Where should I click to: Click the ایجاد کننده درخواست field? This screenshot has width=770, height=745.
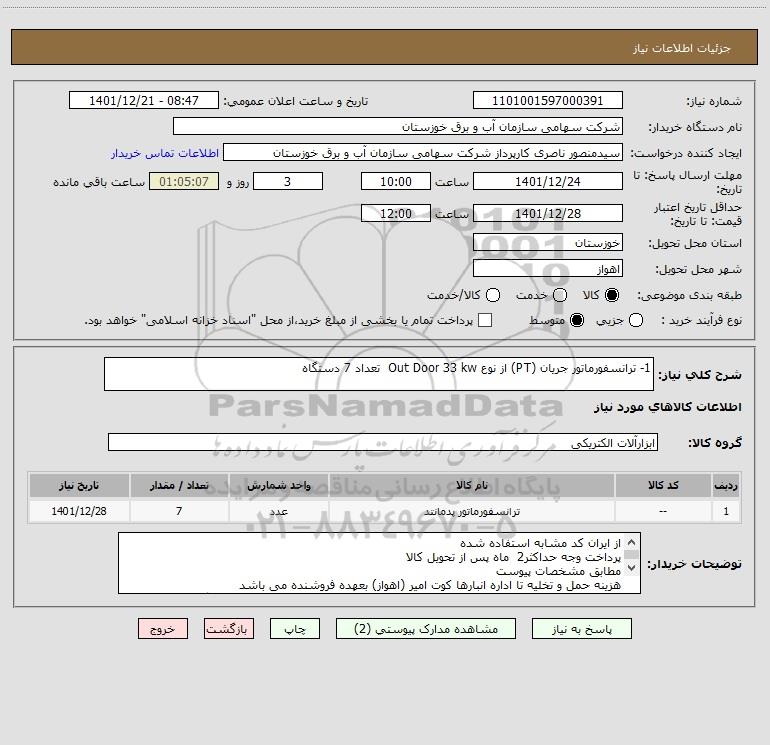[x=423, y=153]
